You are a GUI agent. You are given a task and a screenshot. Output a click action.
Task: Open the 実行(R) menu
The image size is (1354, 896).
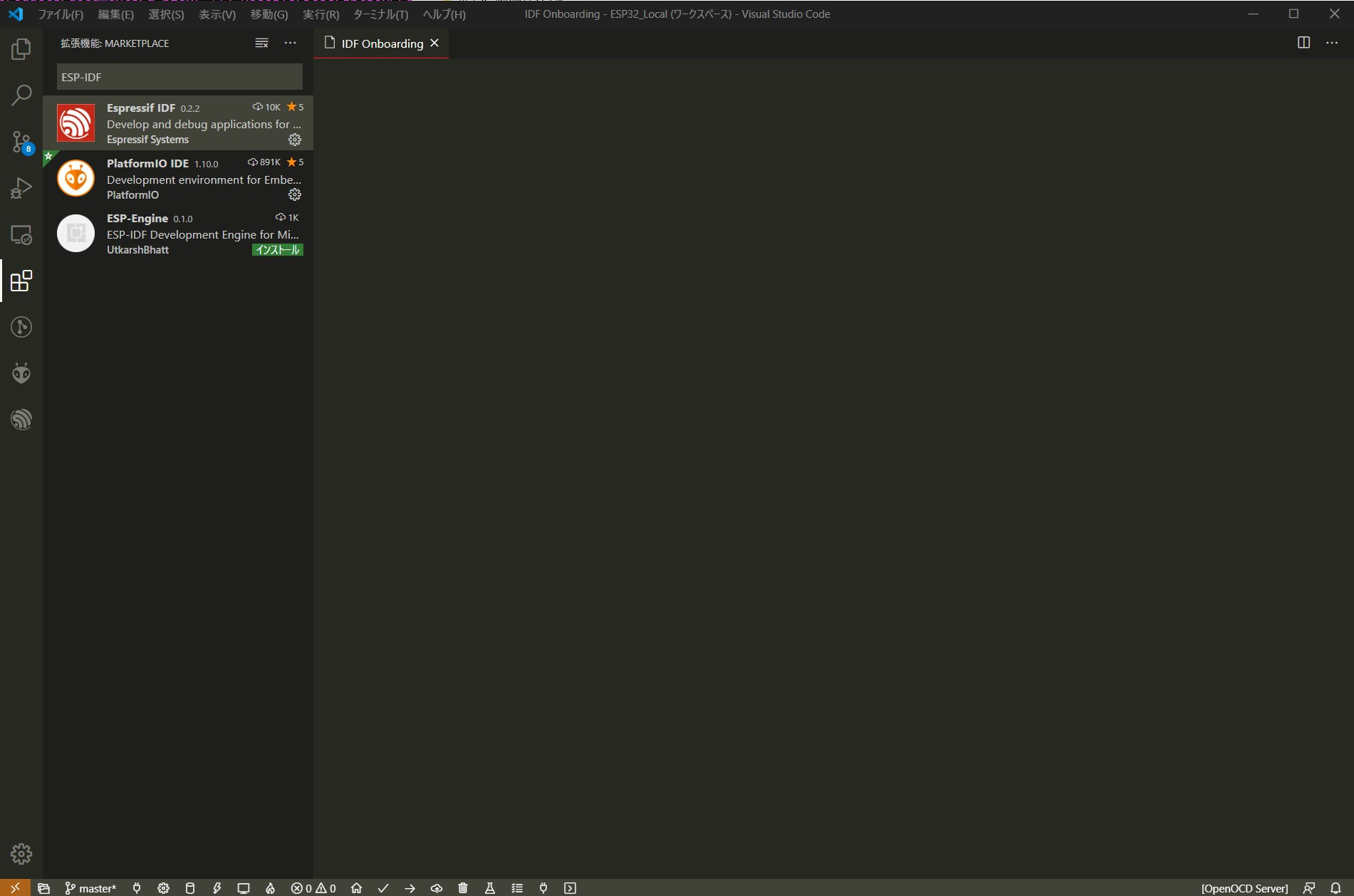click(x=321, y=14)
